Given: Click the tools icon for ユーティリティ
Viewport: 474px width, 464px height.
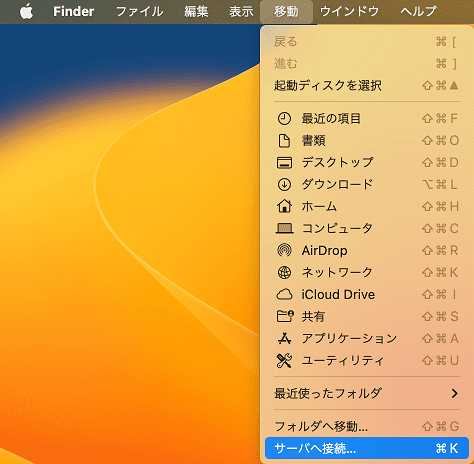Looking at the screenshot, I should coord(284,361).
